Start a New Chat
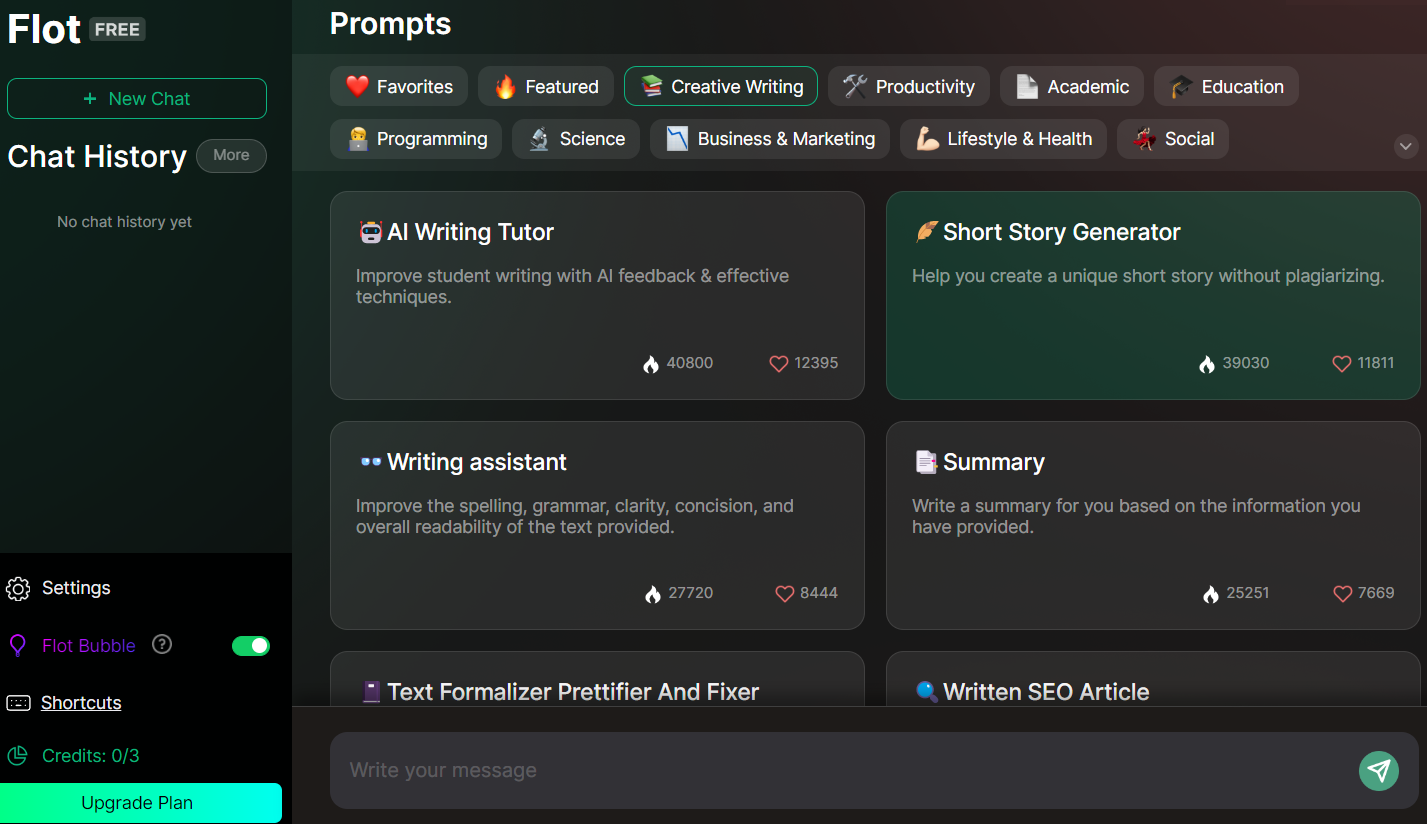1427x824 pixels. 137,98
